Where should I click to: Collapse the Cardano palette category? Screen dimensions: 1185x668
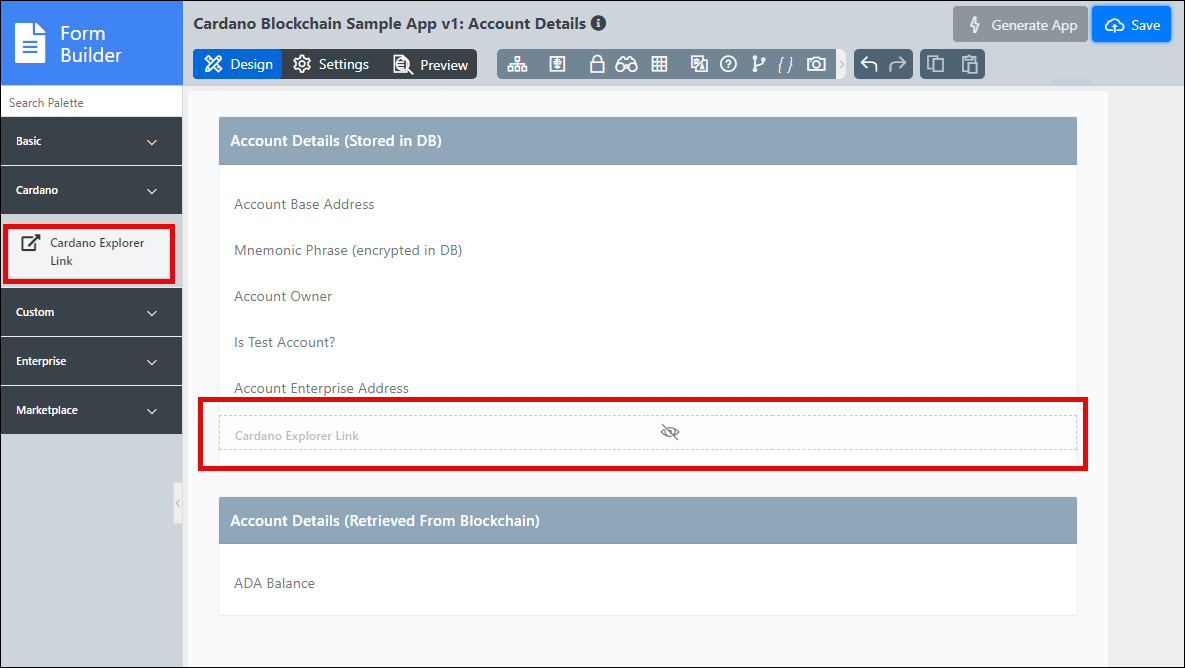[x=91, y=190]
